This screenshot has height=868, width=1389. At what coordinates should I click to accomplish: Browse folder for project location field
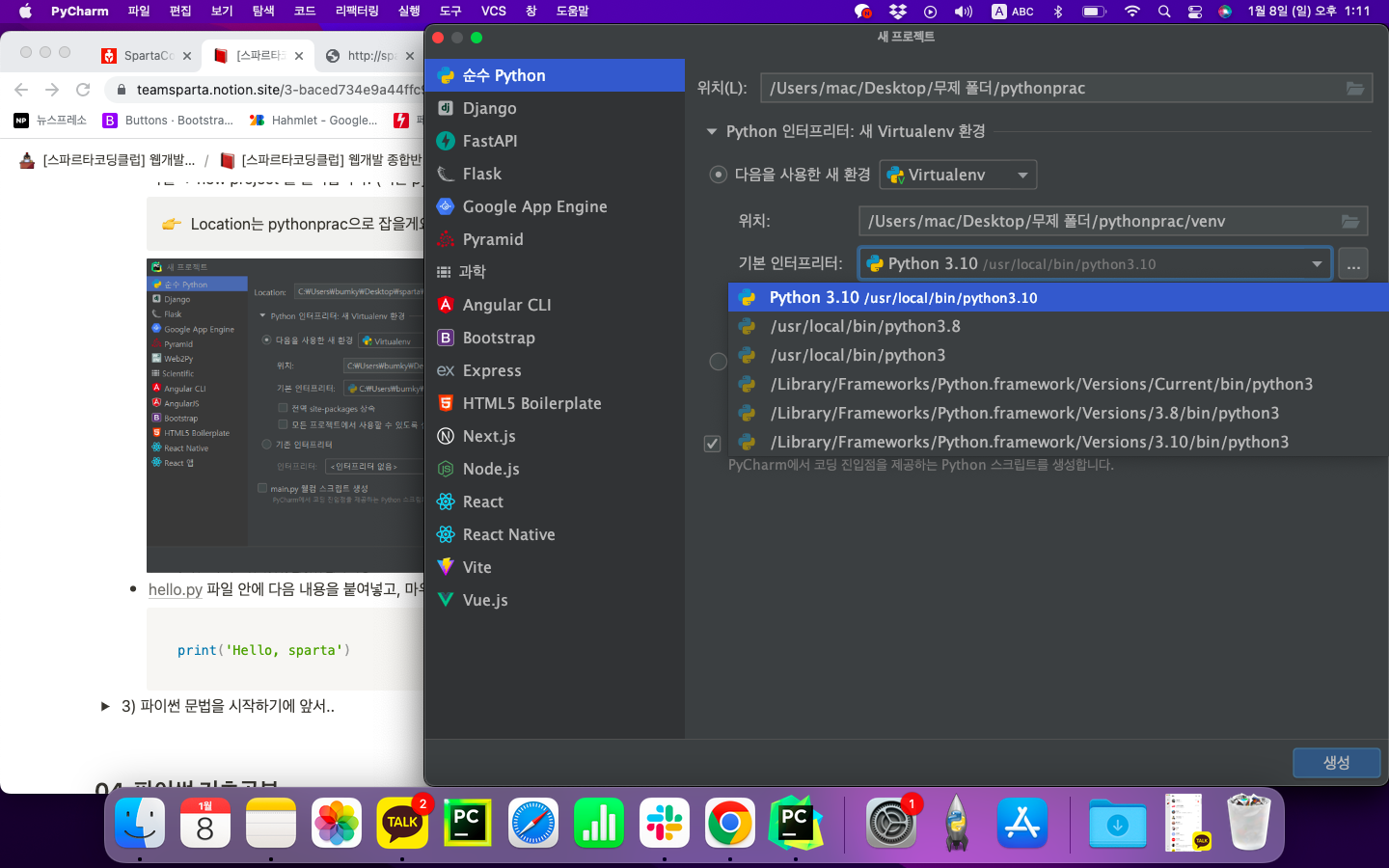coord(1355,89)
